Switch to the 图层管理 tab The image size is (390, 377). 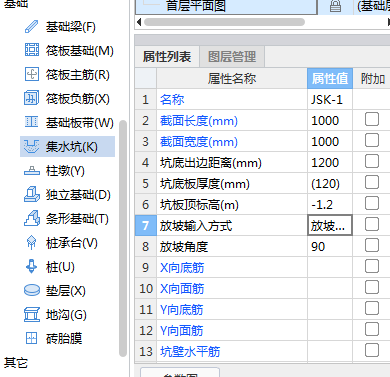(232, 57)
